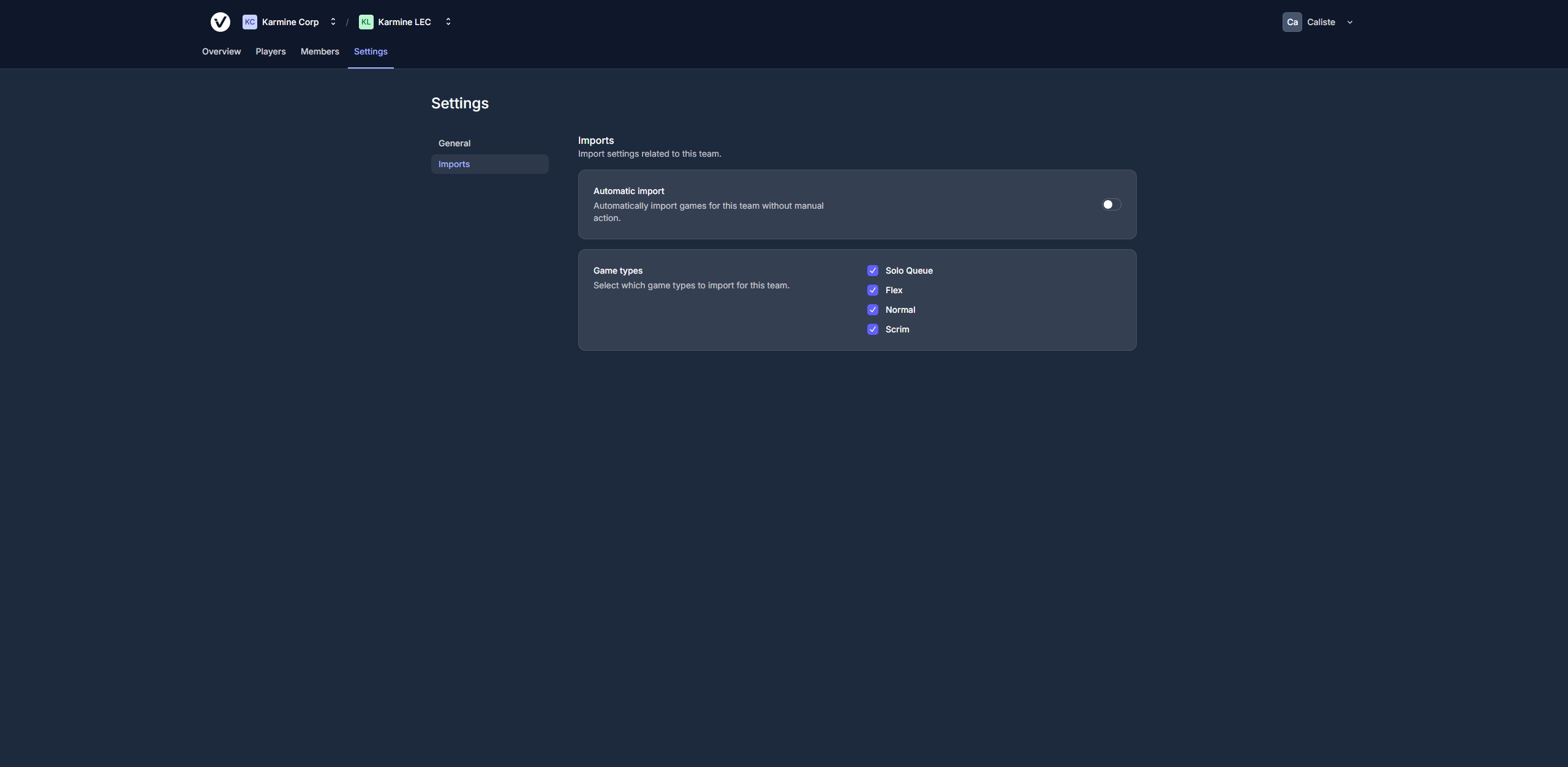The width and height of the screenshot is (1568, 767).
Task: Expand the Karmine Corp organization selector
Action: pyautogui.click(x=333, y=21)
